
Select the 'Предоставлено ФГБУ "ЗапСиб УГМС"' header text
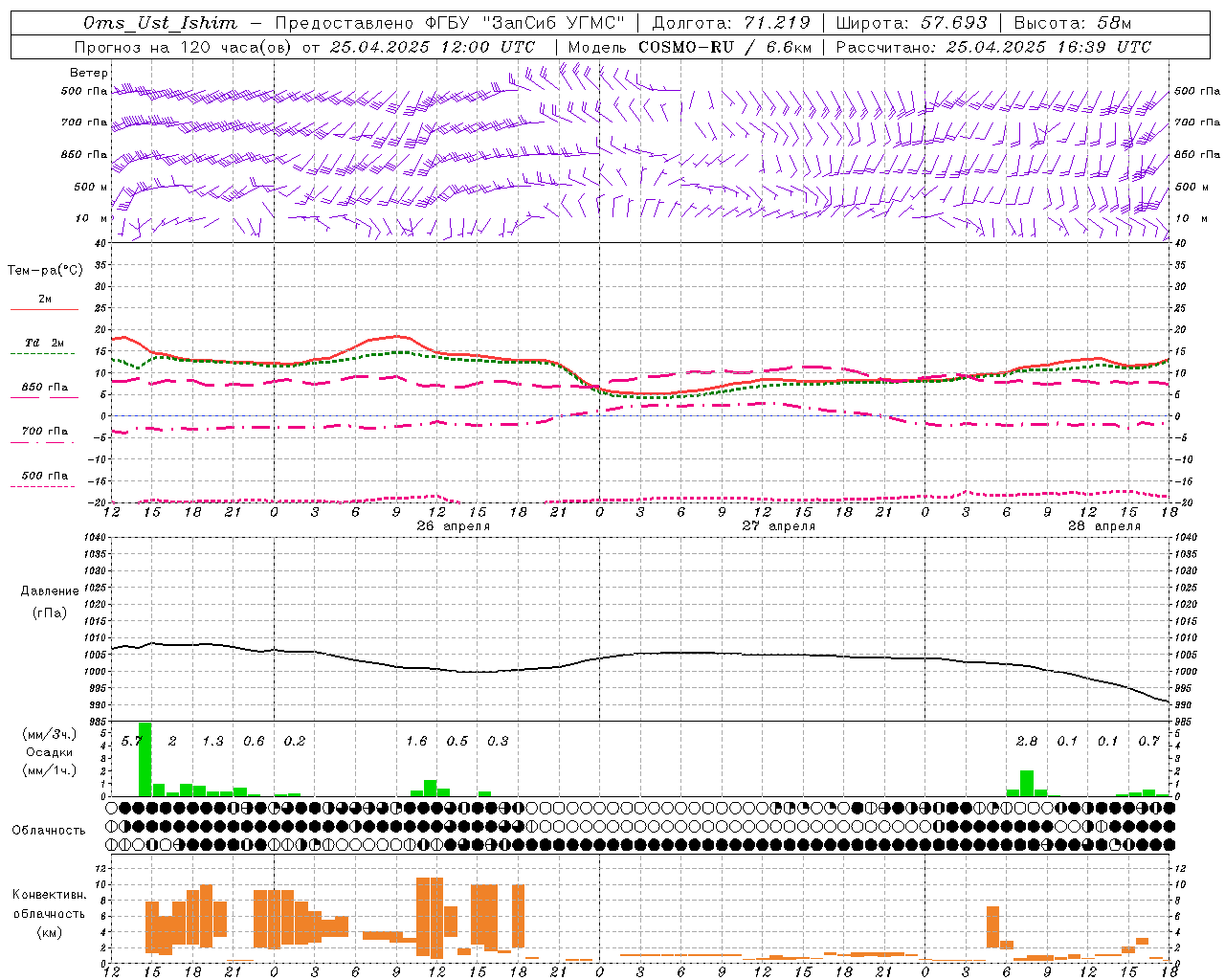[450, 23]
